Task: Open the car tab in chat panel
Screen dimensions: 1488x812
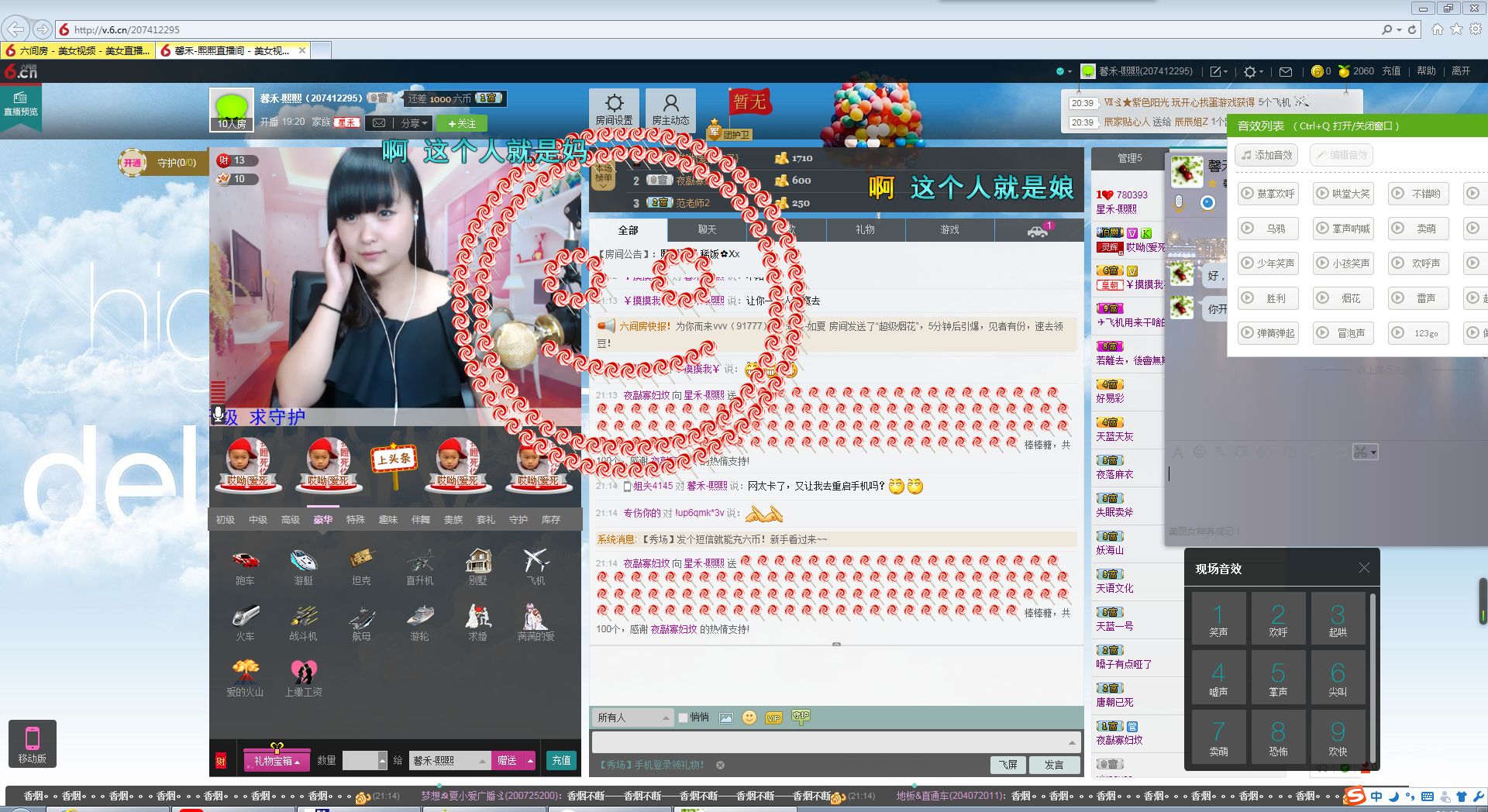Action: [1038, 230]
